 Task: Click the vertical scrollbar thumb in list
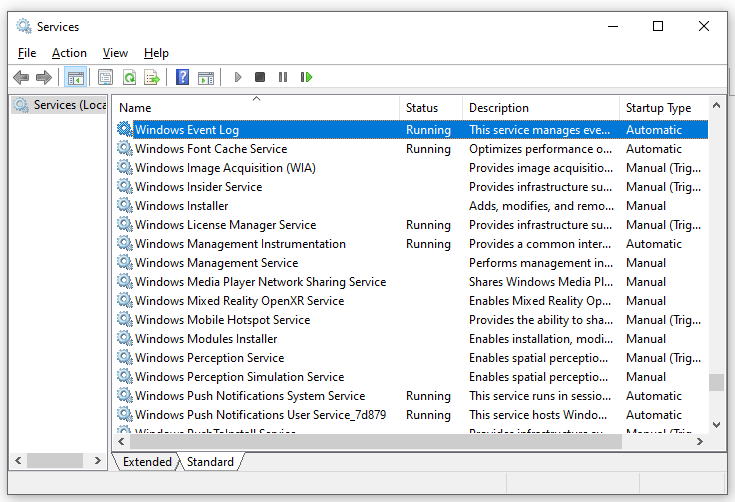pyautogui.click(x=717, y=382)
